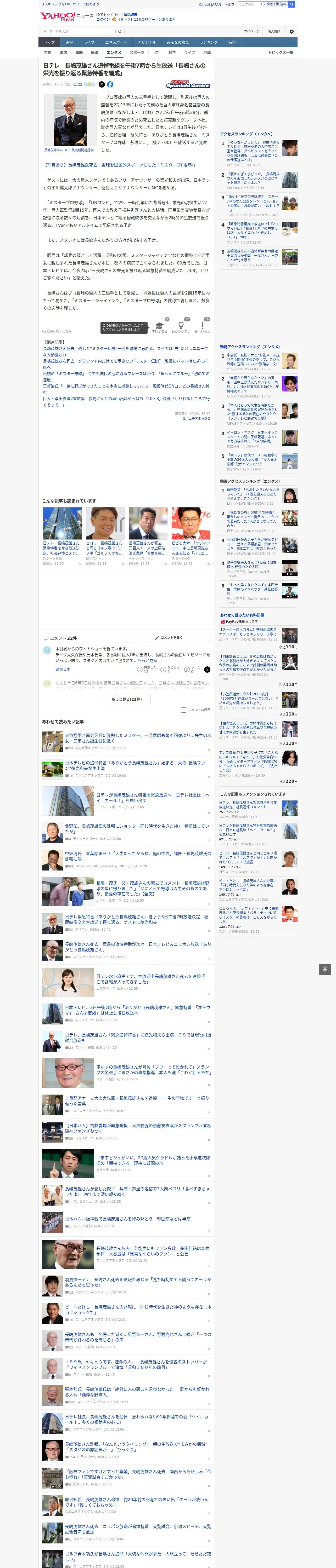Share article on X (Twitter) icon
This screenshot has height=1568, width=336.
102,85
